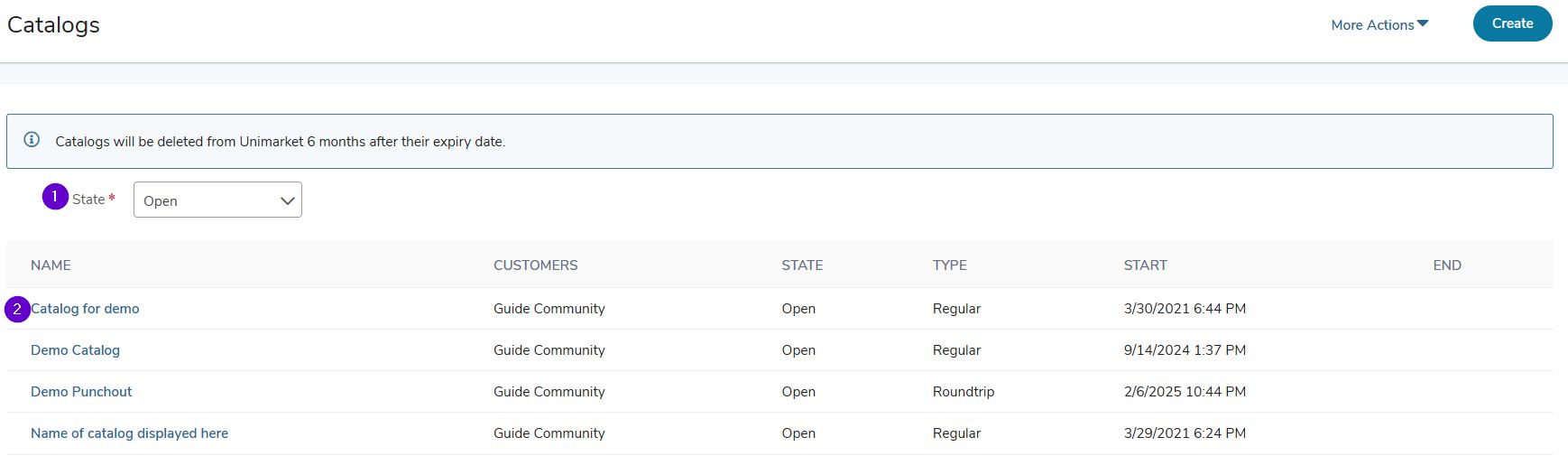Open Name of catalog displayed here link

point(129,433)
